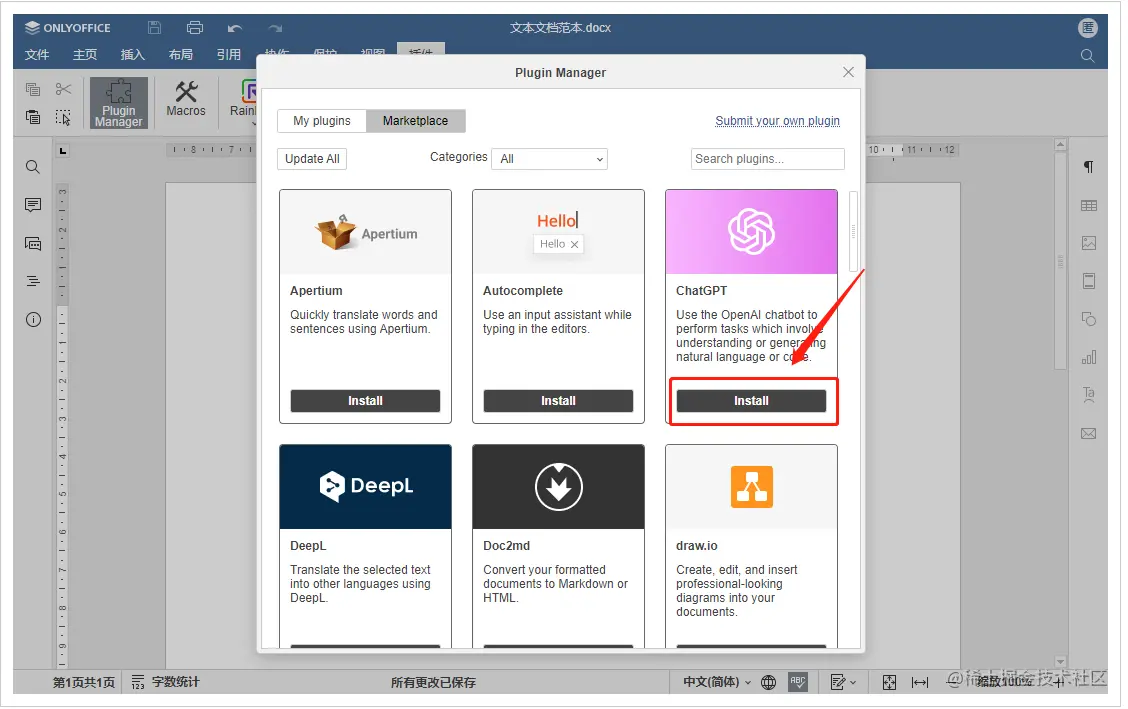The image size is (1128, 709).
Task: Switch to the My plugins tab
Action: 322,121
